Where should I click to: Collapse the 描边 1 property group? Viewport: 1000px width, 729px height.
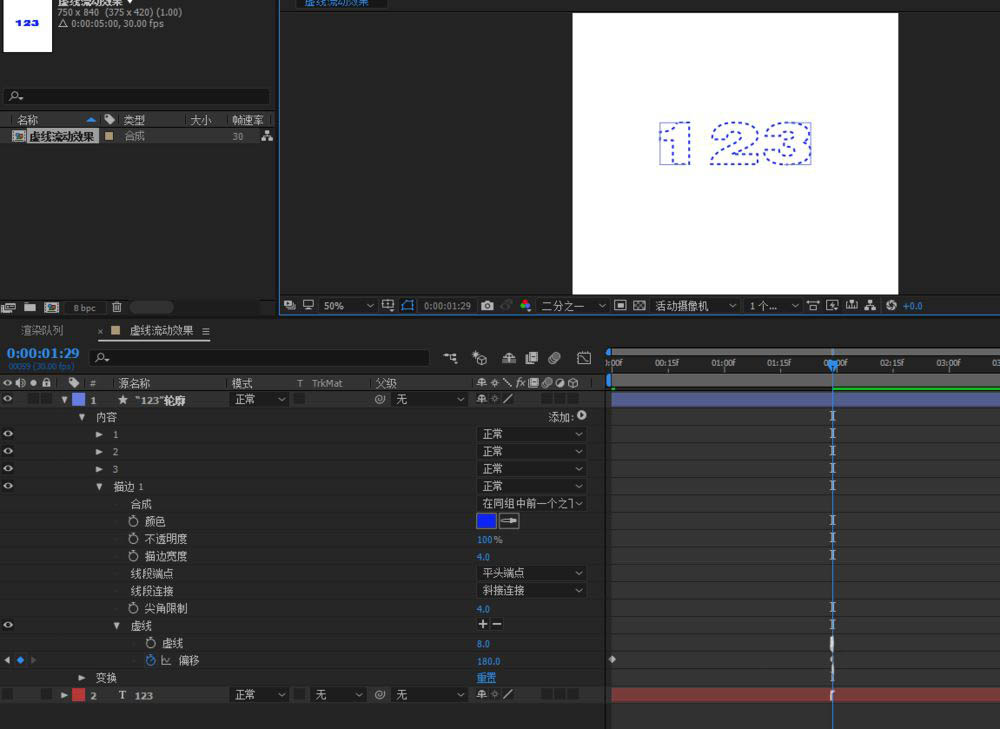pos(99,486)
